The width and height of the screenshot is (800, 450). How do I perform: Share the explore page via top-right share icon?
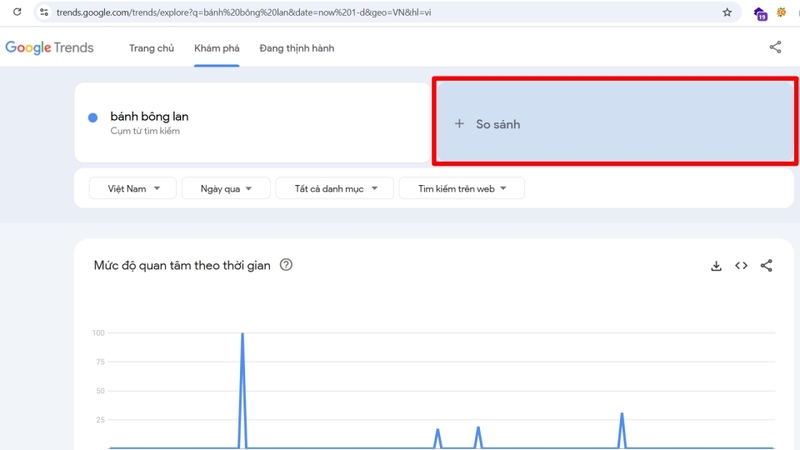click(x=775, y=47)
